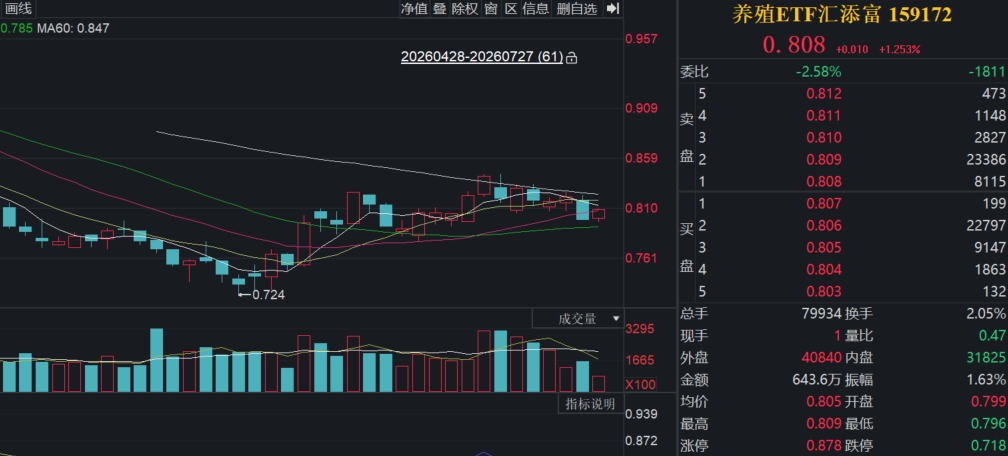
Task: Show 信息 info panel
Action: tap(536, 8)
